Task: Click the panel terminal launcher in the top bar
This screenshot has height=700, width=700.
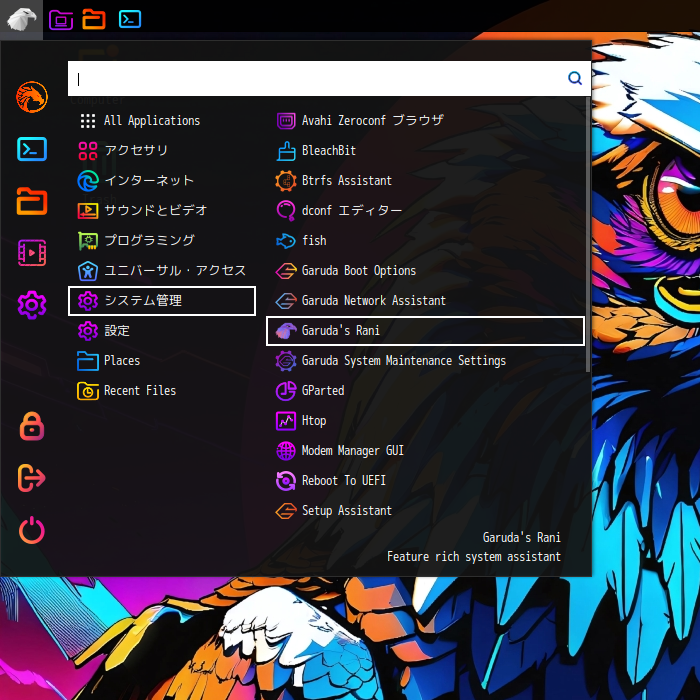Action: tap(129, 19)
